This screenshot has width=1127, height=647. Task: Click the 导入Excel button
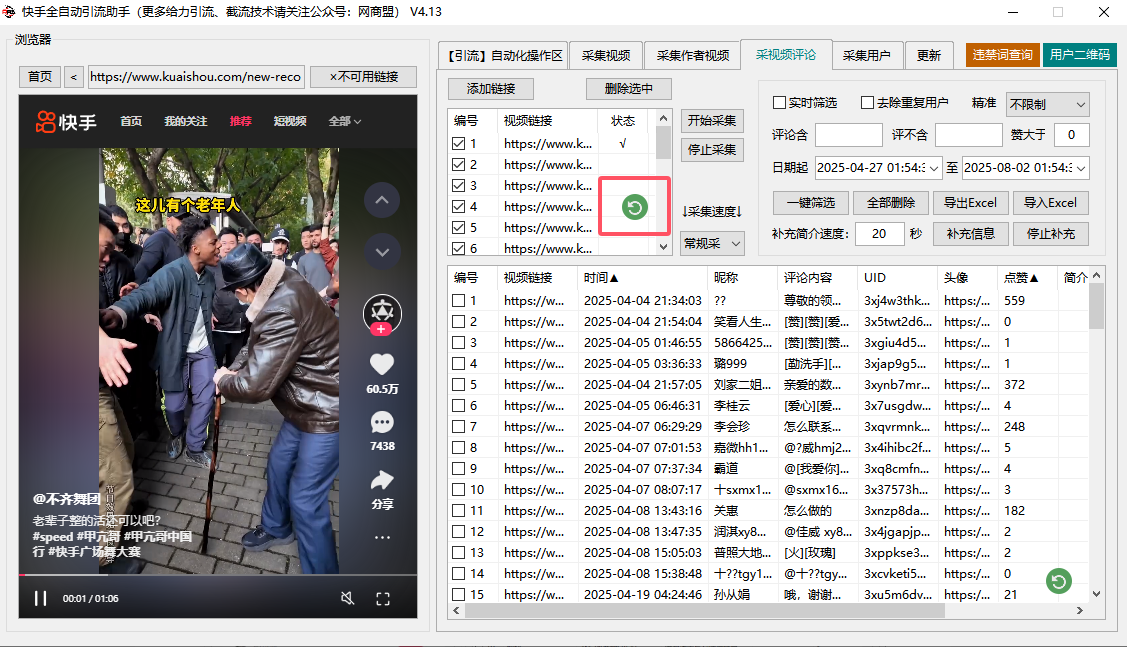coord(1051,203)
